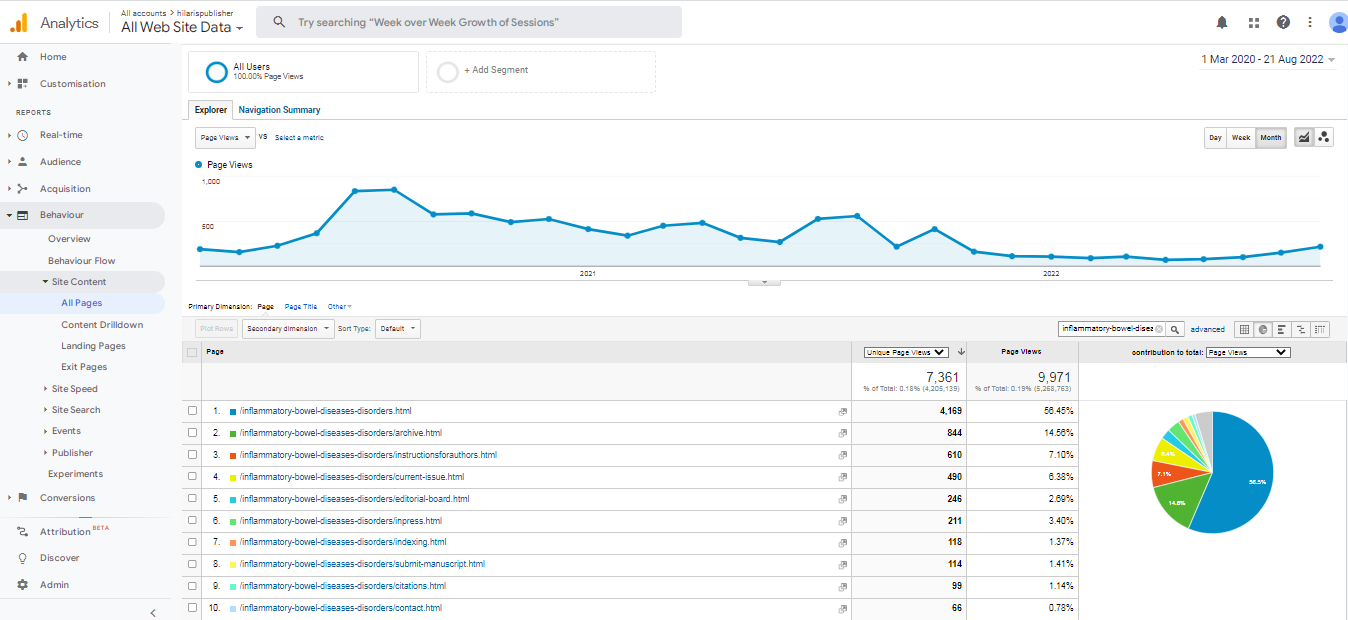Set graph interval to Week

1241,138
